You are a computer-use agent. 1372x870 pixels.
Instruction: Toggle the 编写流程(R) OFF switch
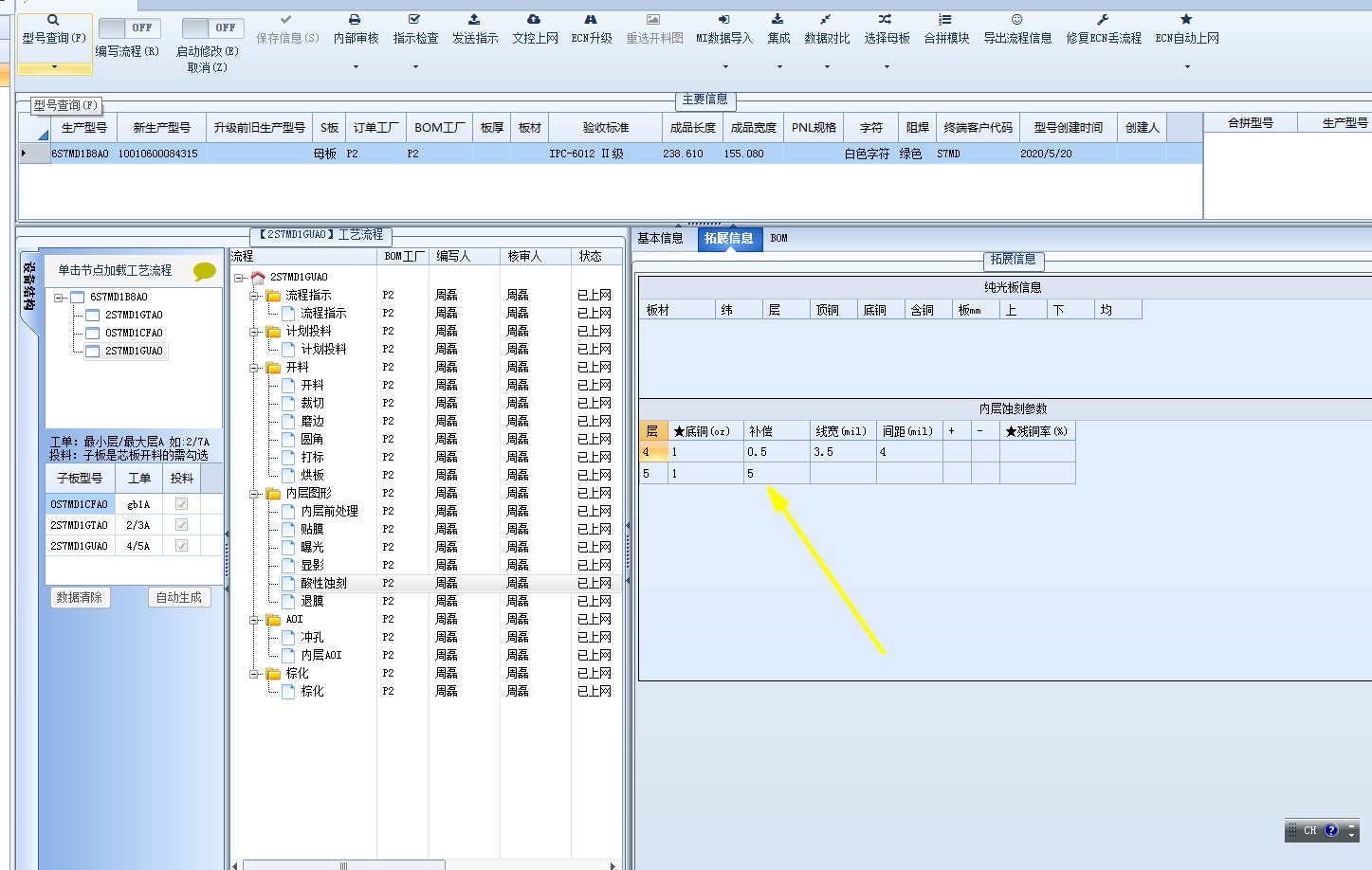click(x=129, y=28)
